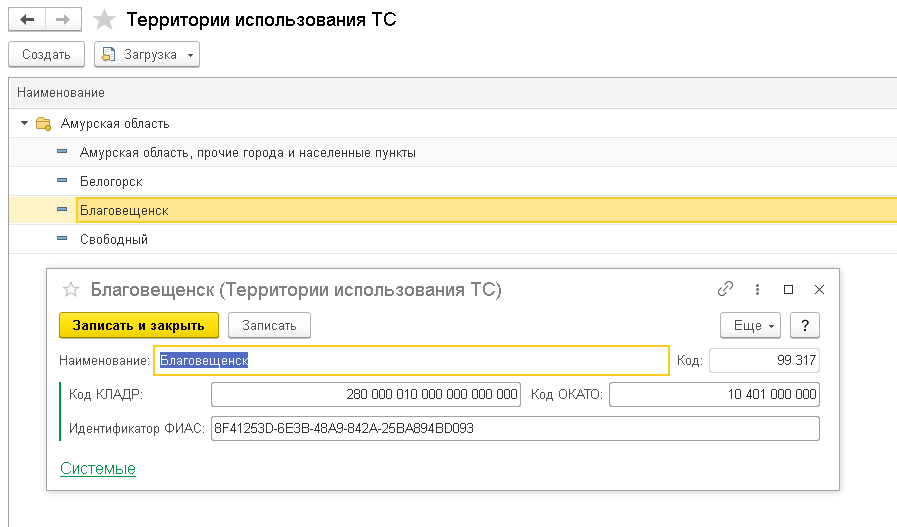The height and width of the screenshot is (527, 897).
Task: Select the Свободный list entry
Action: pyautogui.click(x=114, y=240)
